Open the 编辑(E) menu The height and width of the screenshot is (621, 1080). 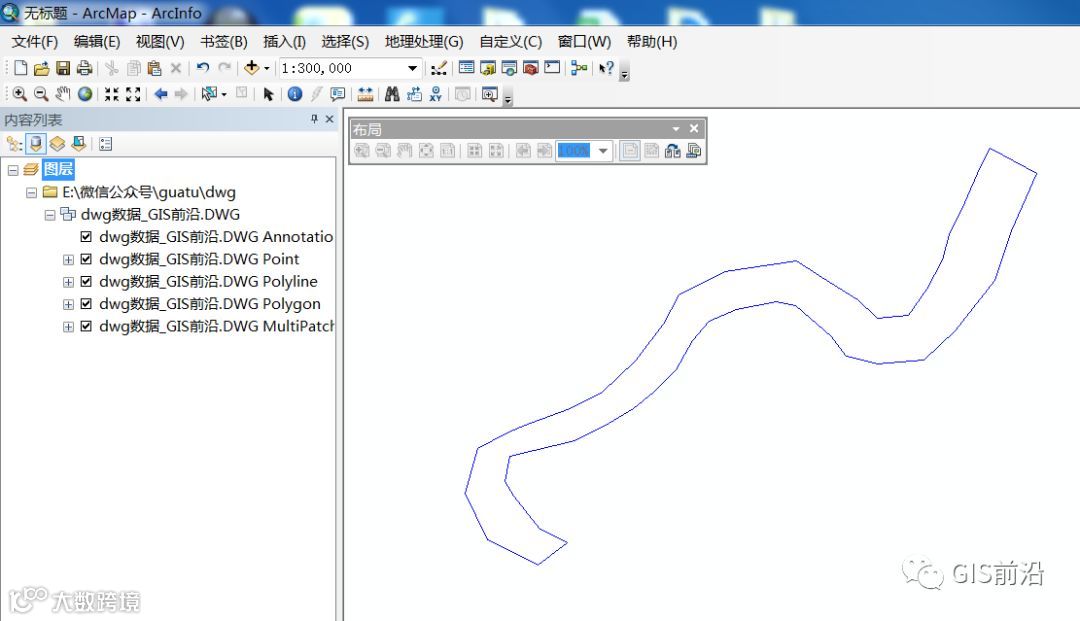tap(96, 42)
